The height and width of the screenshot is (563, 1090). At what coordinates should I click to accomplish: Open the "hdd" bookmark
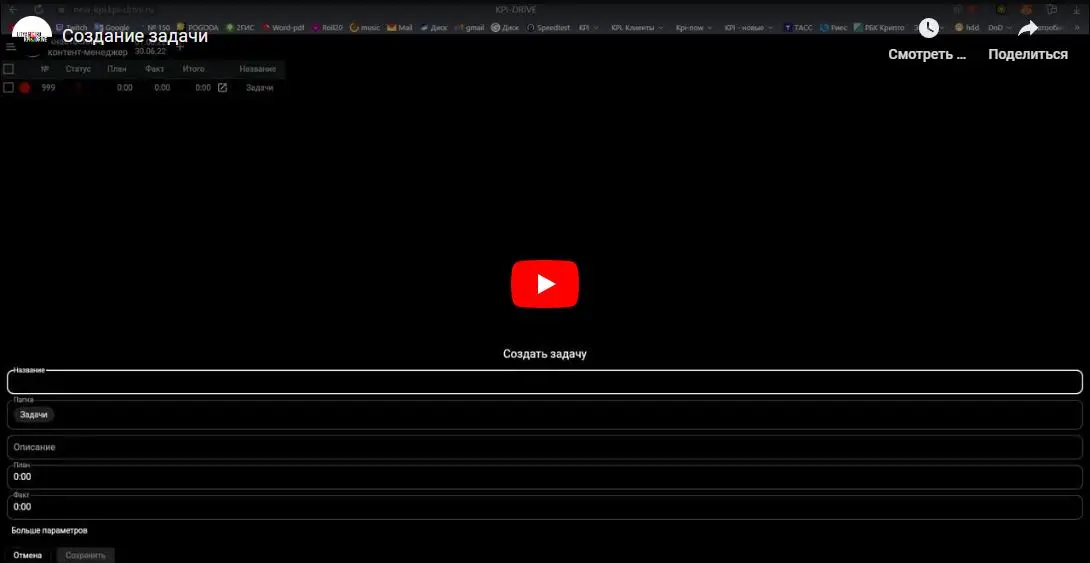[967, 28]
